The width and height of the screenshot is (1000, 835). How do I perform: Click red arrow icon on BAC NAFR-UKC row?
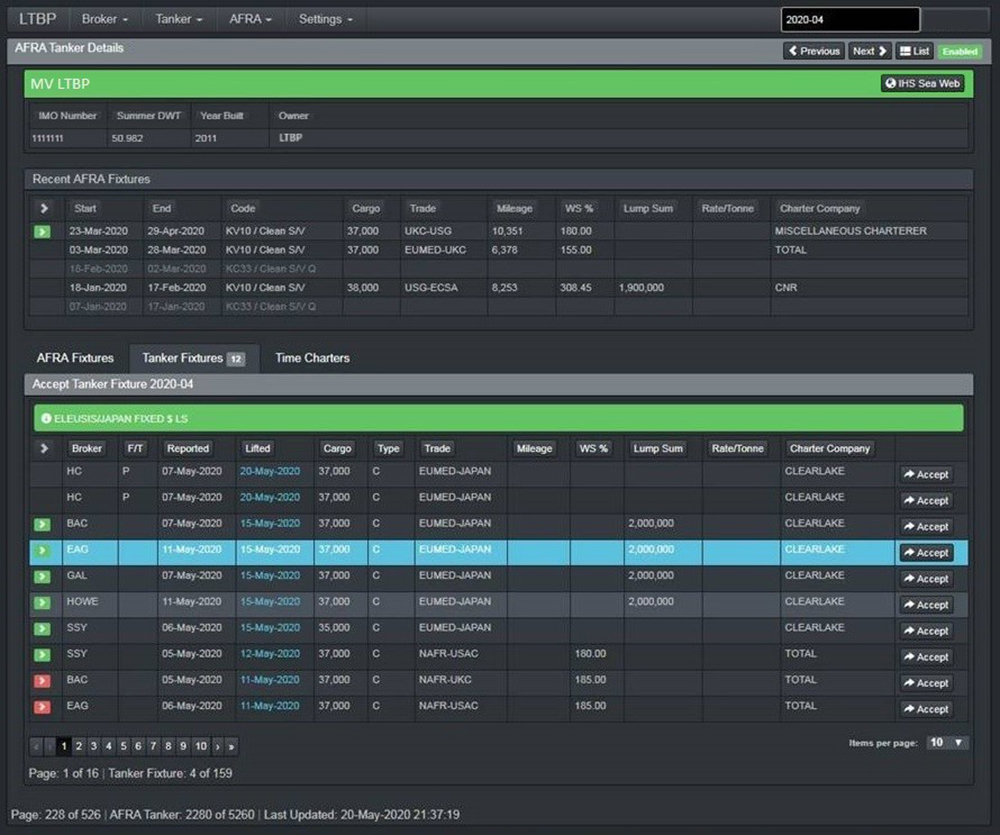tap(43, 680)
